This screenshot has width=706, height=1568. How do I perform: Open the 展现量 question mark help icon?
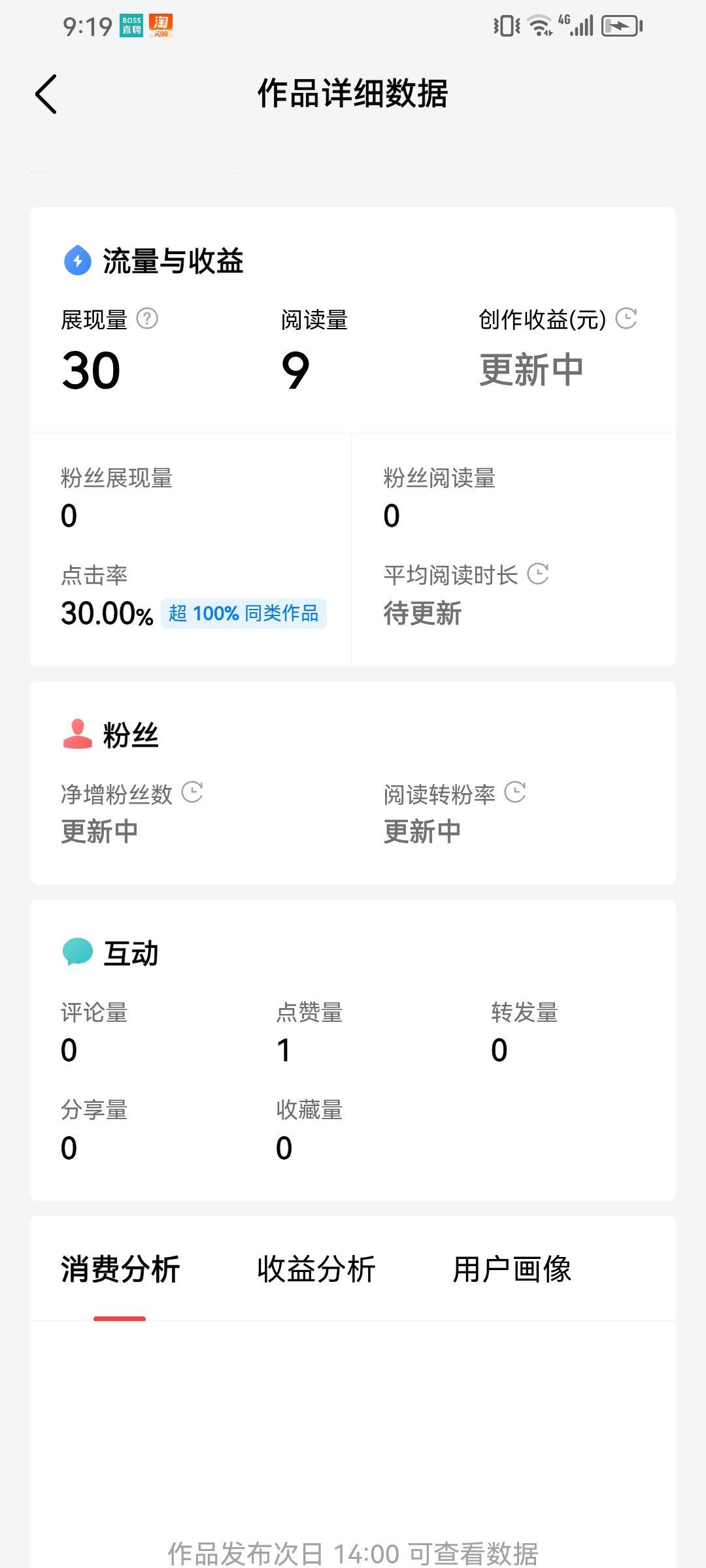coord(147,319)
